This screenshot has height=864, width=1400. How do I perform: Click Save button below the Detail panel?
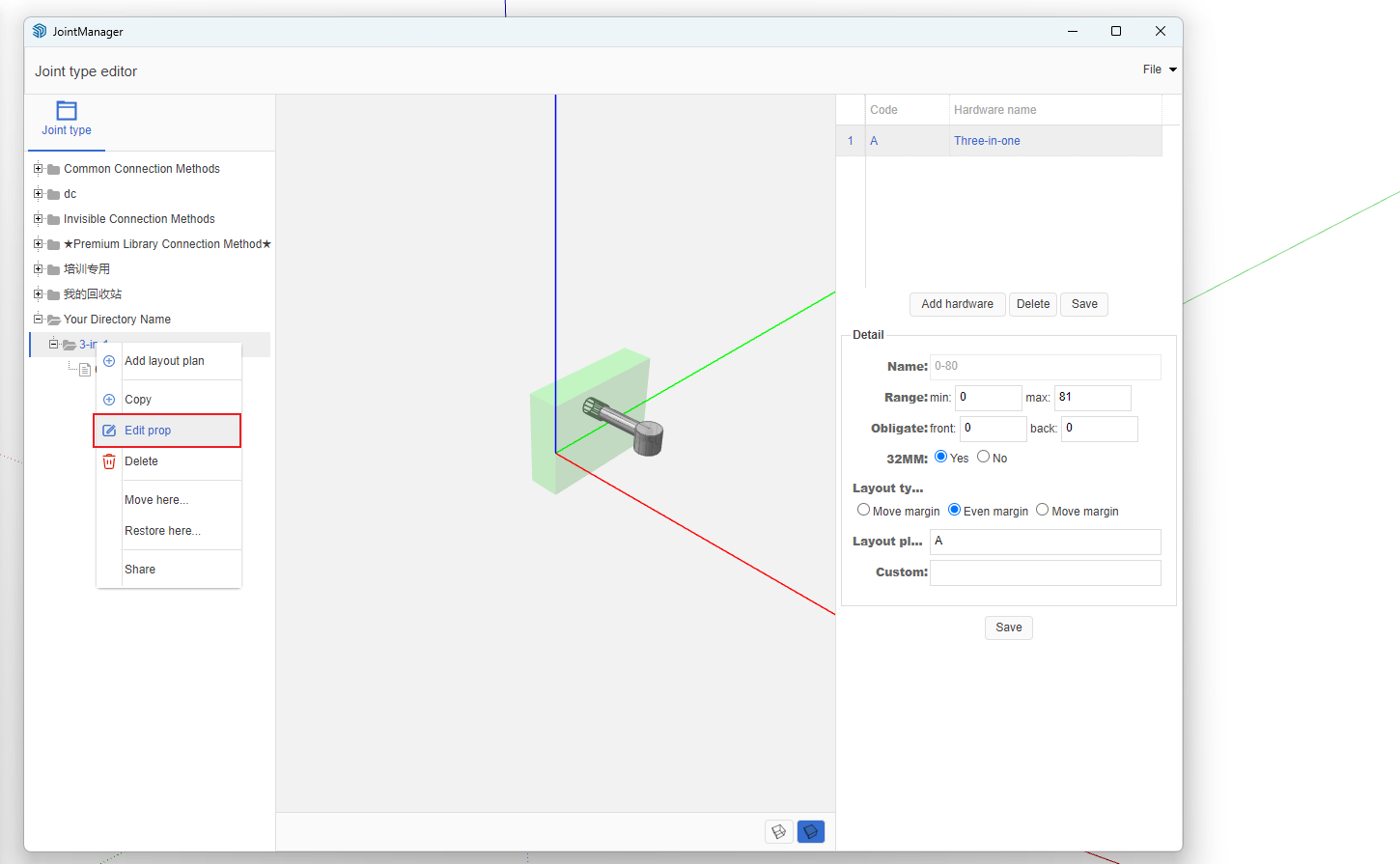pyautogui.click(x=1008, y=627)
